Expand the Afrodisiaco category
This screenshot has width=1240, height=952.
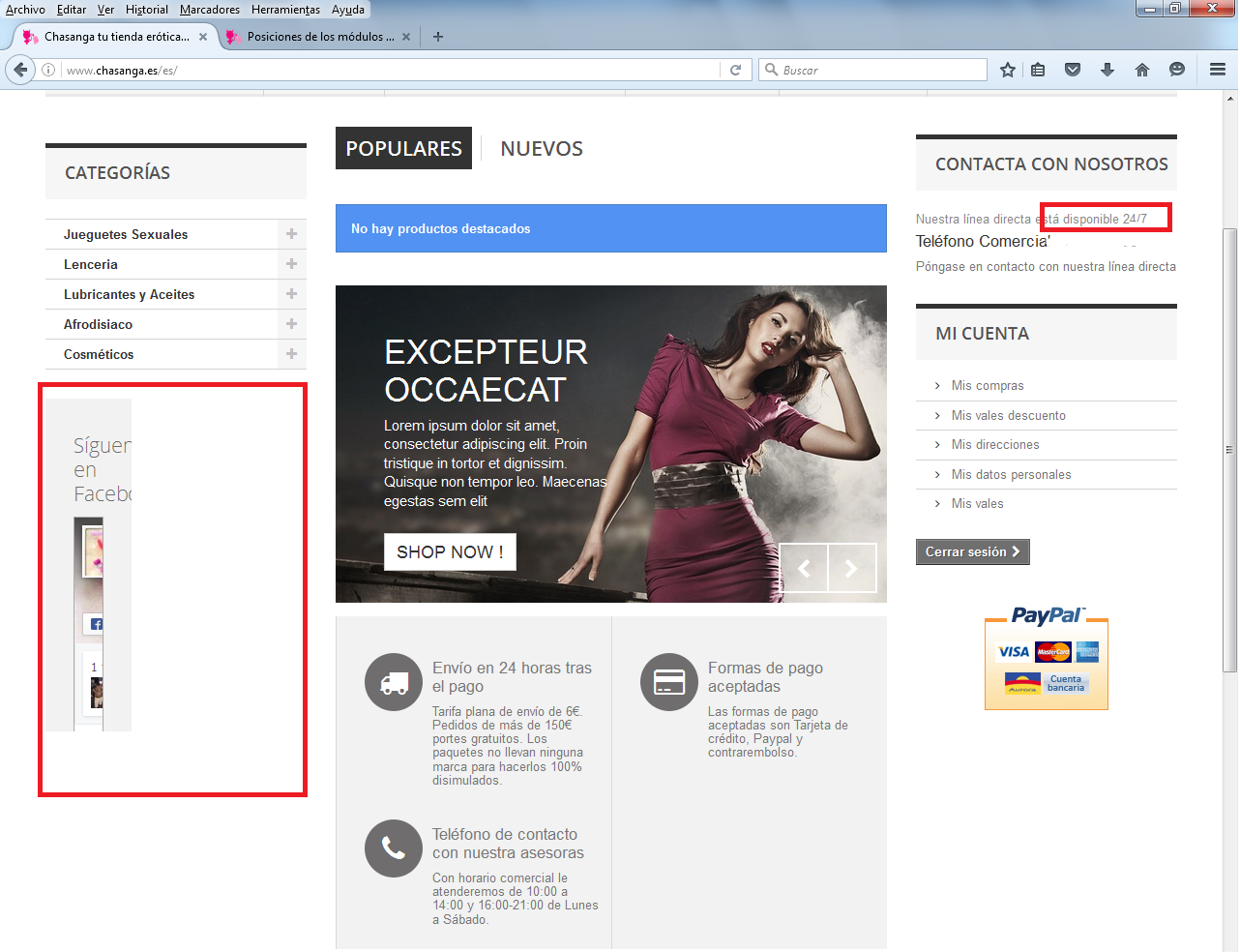pos(291,324)
